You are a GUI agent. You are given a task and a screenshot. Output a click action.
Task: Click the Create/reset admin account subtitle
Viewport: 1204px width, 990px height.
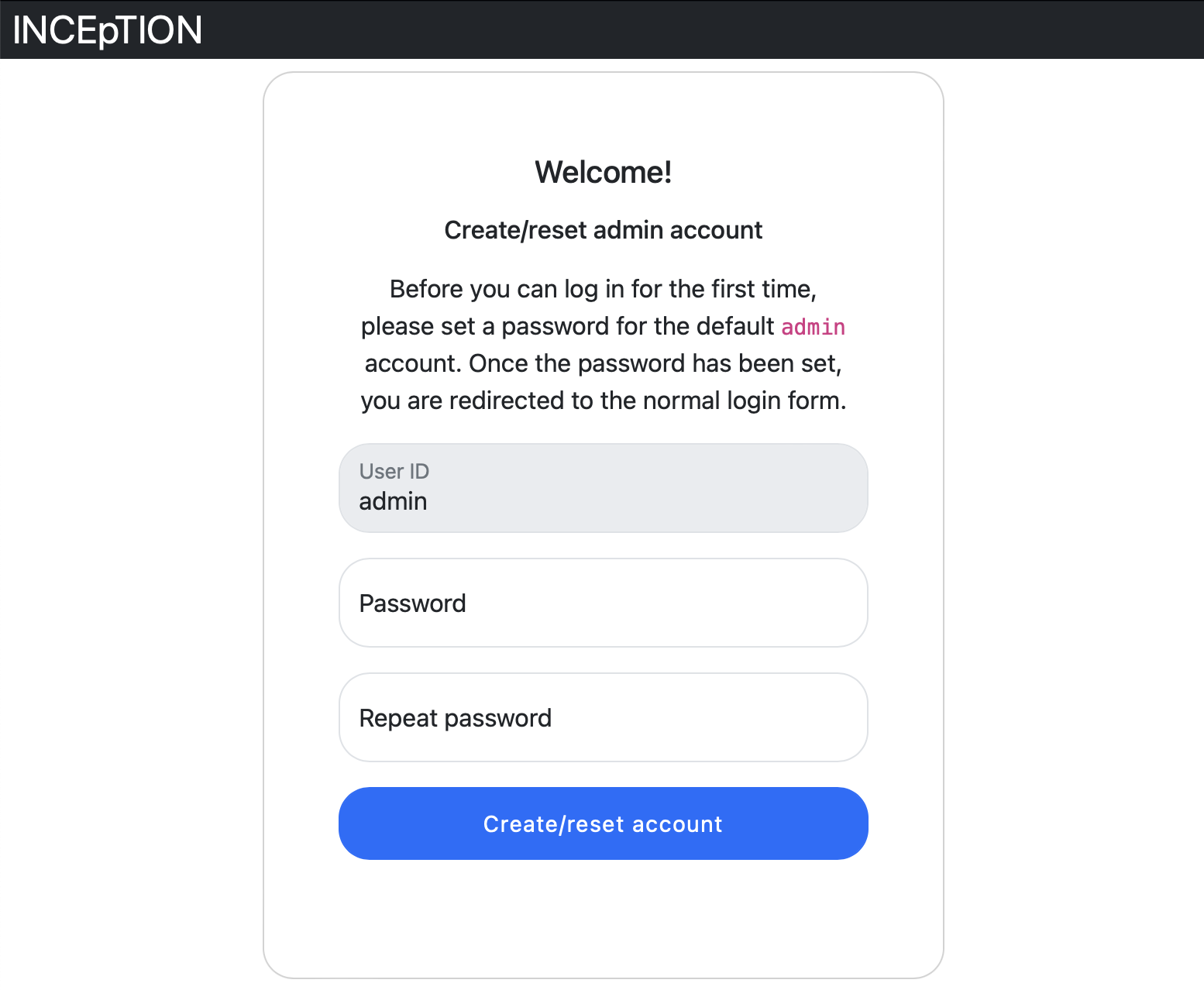(603, 230)
